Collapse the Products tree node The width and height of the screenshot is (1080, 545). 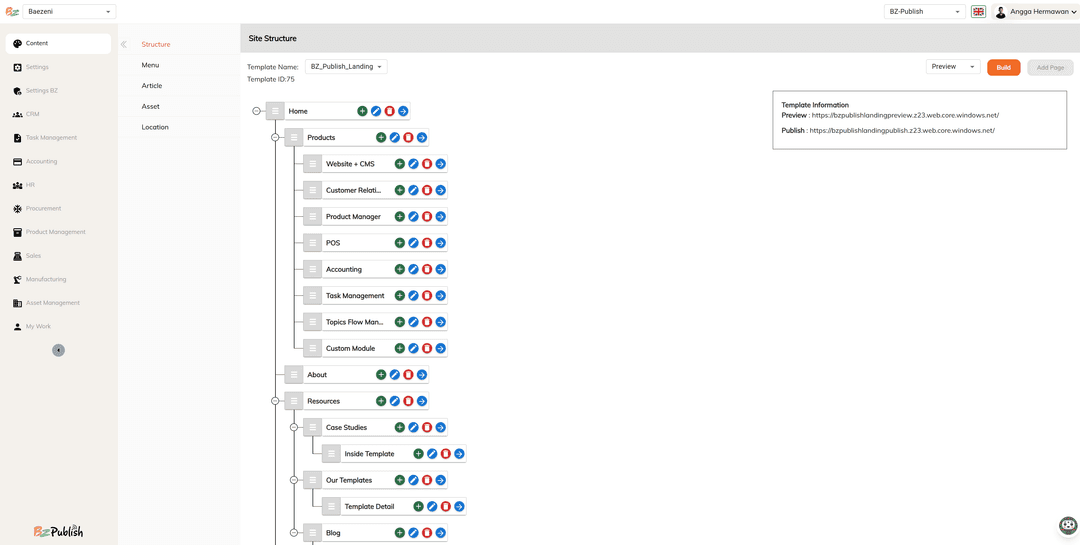[x=275, y=138]
